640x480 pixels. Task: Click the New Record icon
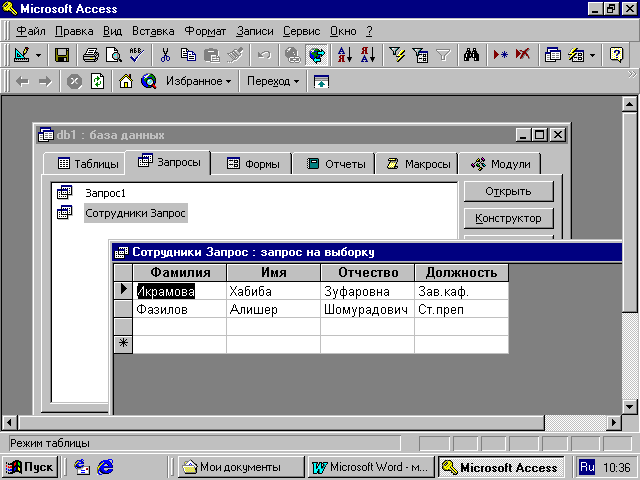500,55
